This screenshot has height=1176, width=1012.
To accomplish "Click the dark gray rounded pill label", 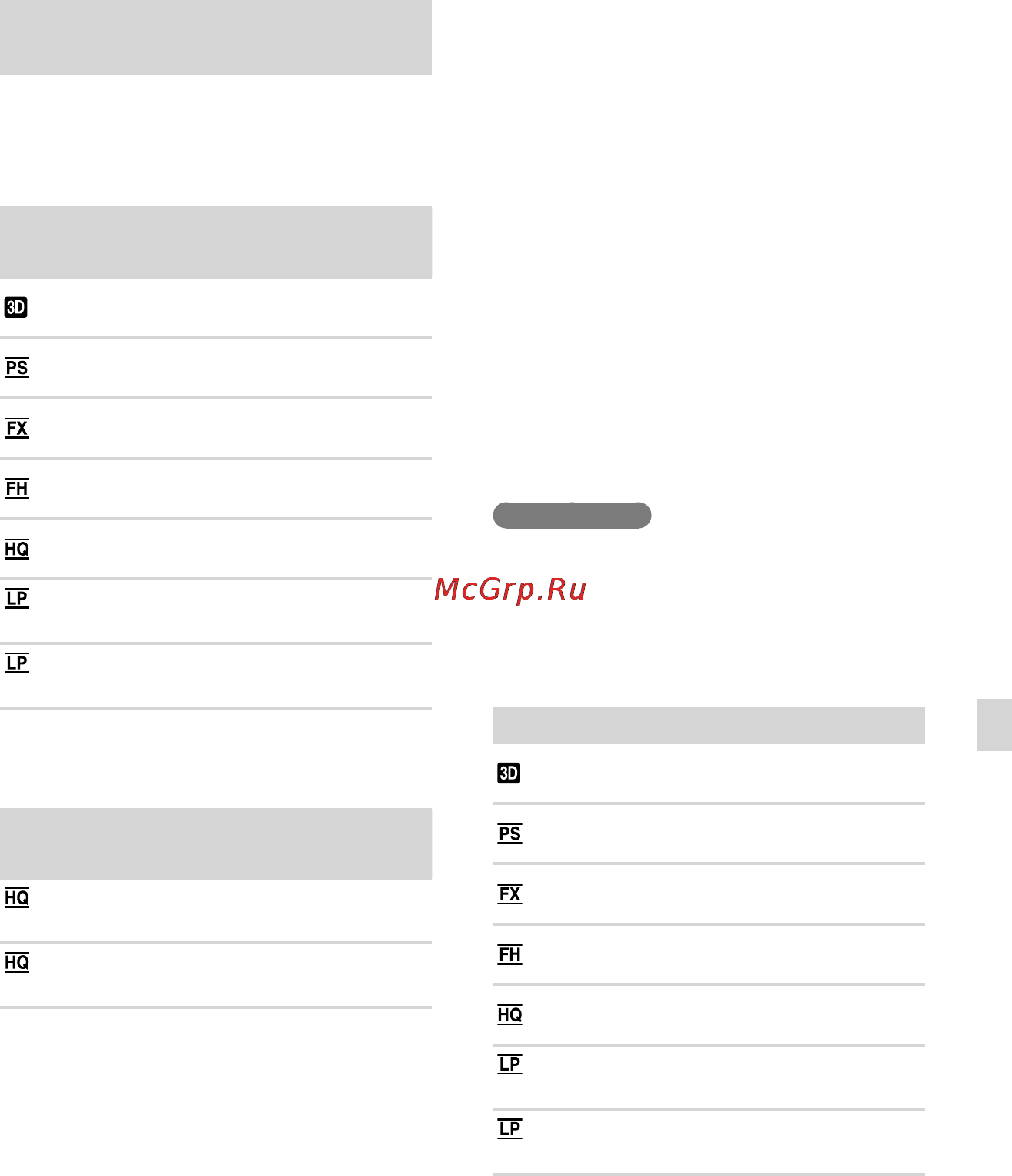I will pyautogui.click(x=572, y=516).
